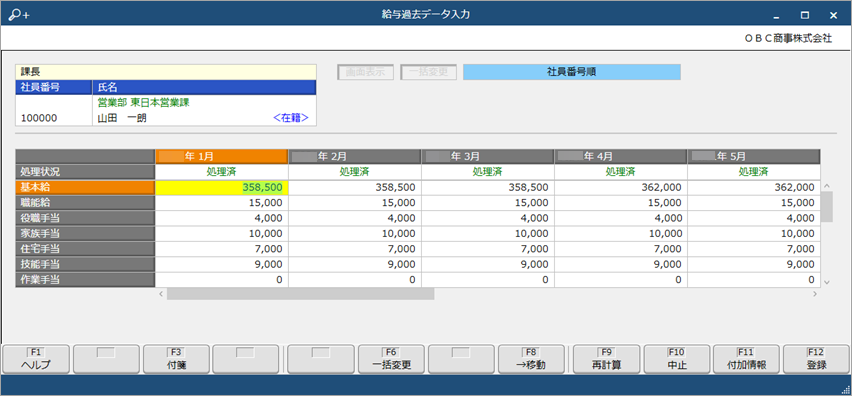Select the 技能手当 row header
852x396 pixels.
point(85,265)
